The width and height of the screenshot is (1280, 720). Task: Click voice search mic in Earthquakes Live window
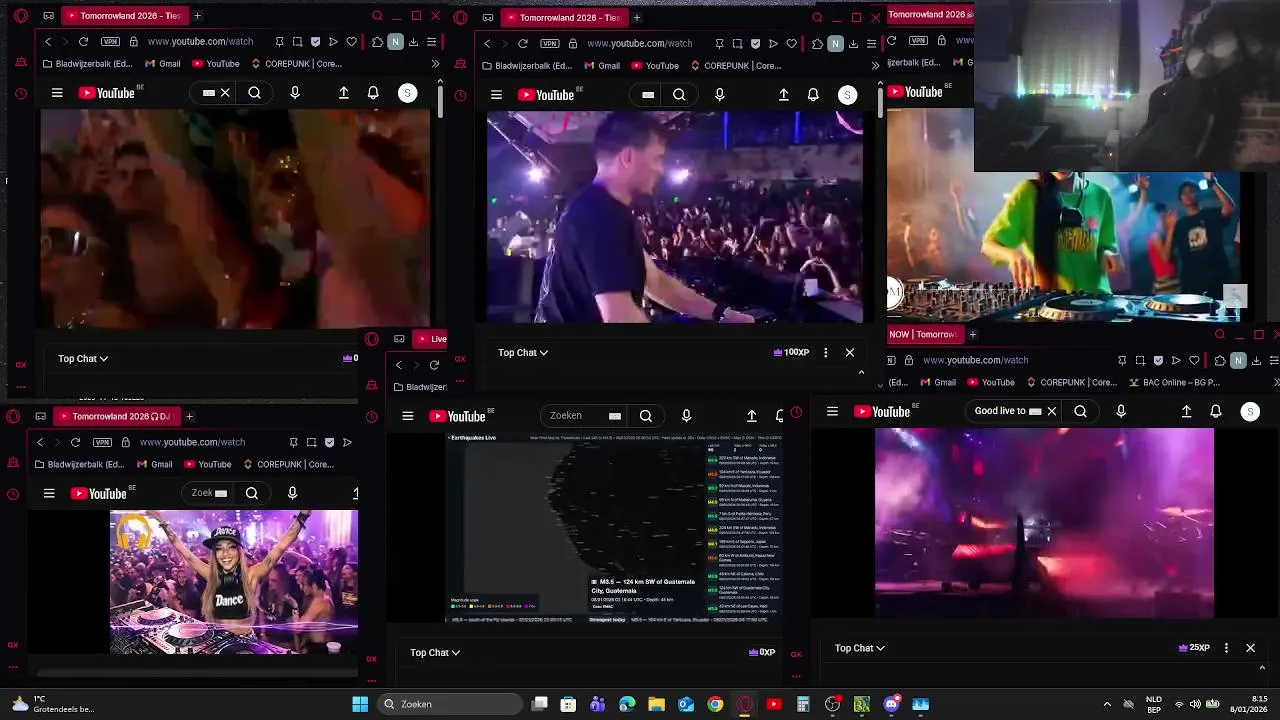tap(686, 416)
